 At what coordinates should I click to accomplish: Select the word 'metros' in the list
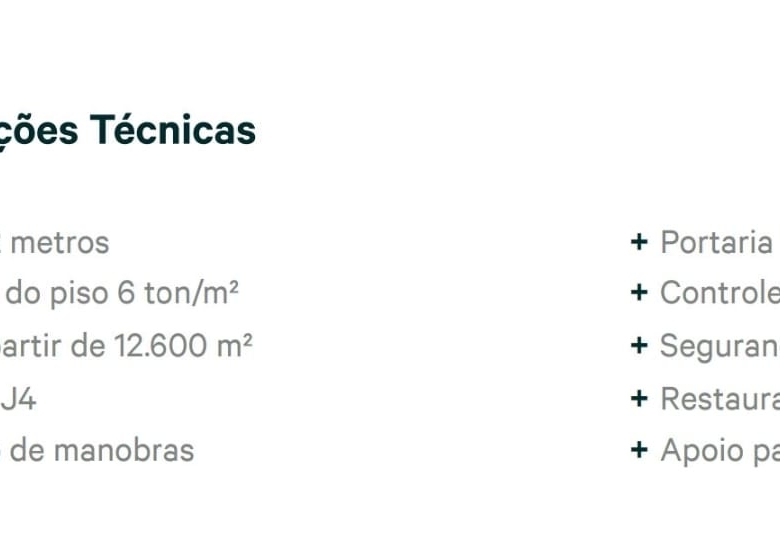[59, 242]
